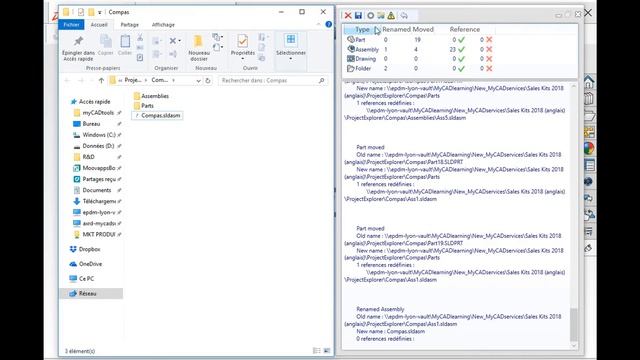Expand the address bar history dropdown
This screenshot has width=640, height=360.
[198, 80]
